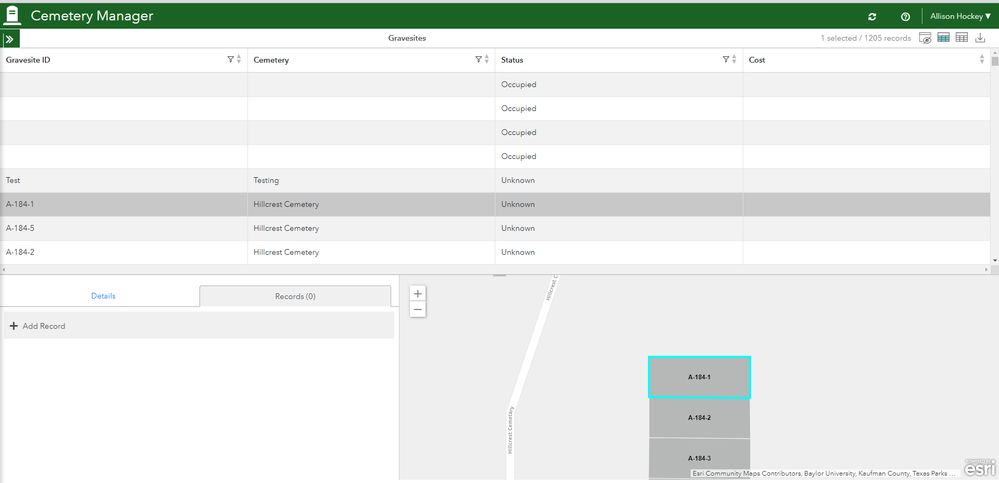
Task: Sort by the Cemetery column arrows
Action: pyautogui.click(x=487, y=59)
